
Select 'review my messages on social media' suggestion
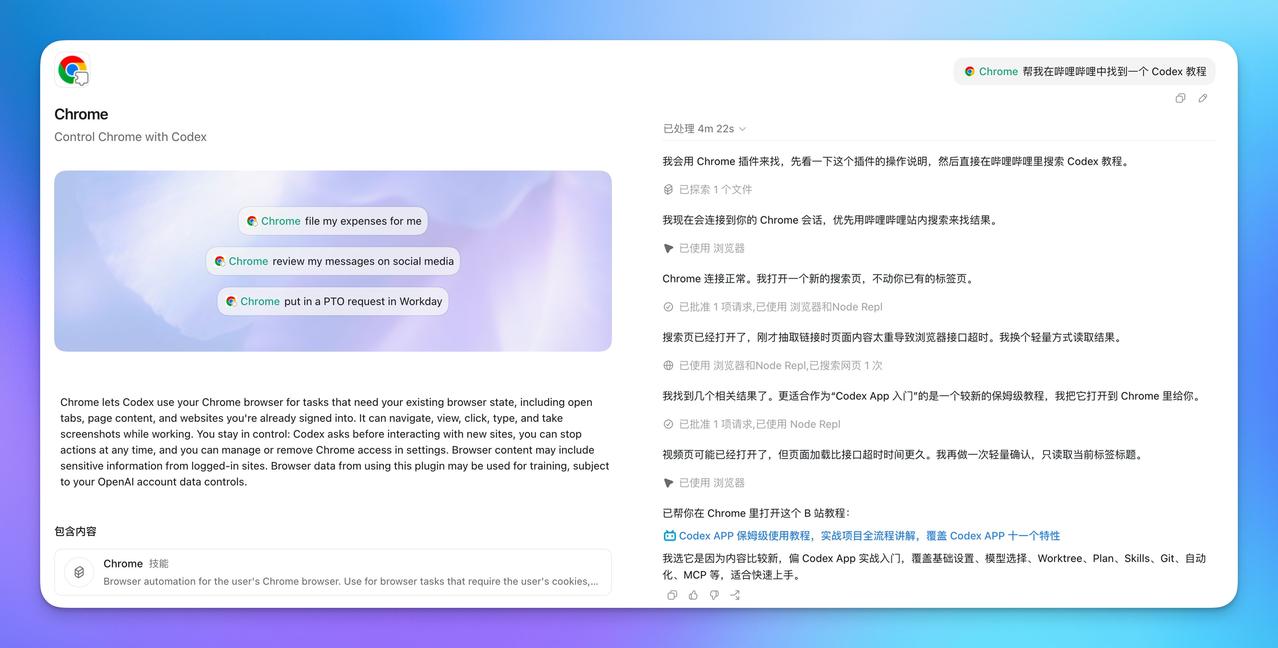333,261
